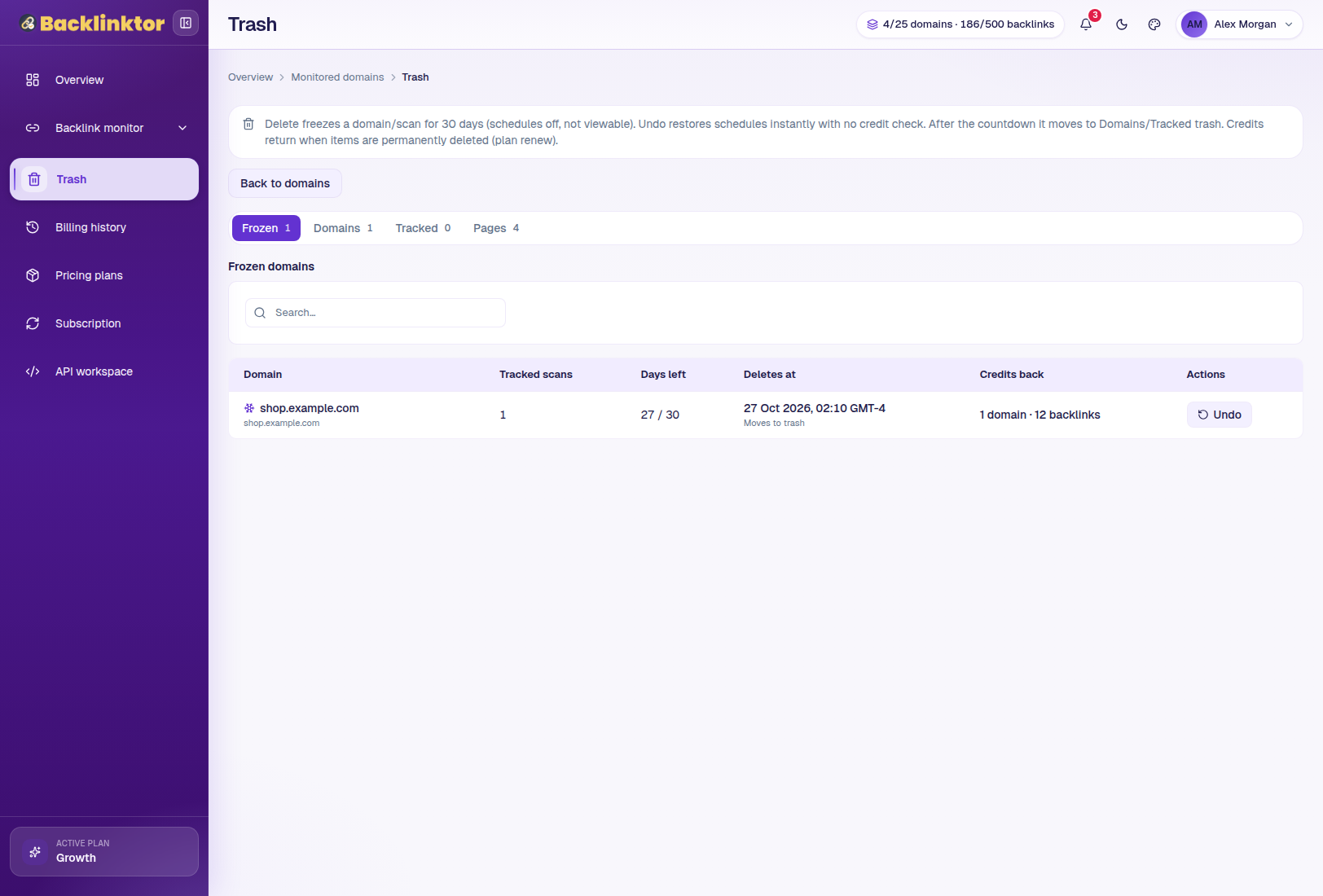Go to Pricing plans
Image resolution: width=1323 pixels, height=896 pixels.
click(104, 275)
